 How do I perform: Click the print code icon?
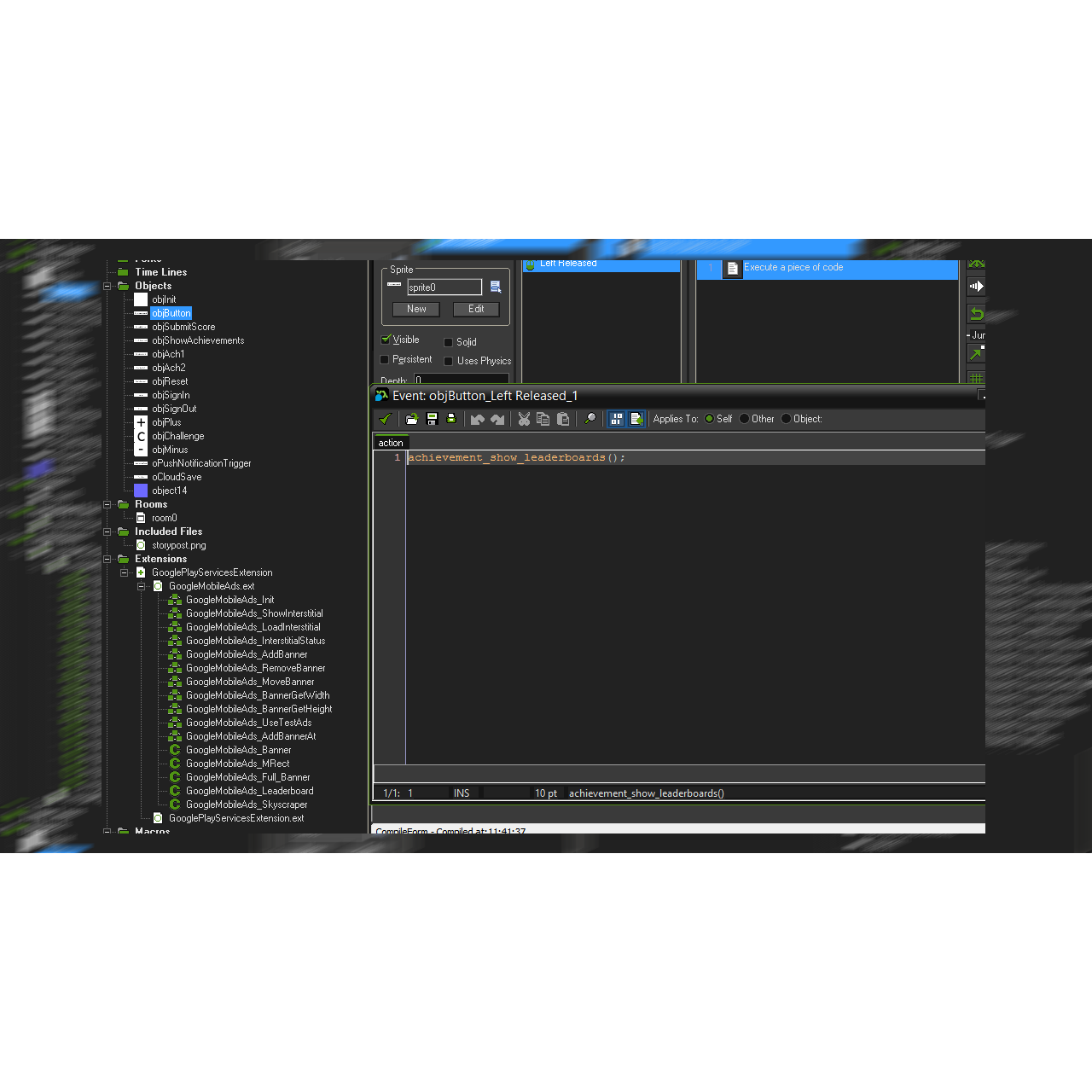[x=451, y=419]
